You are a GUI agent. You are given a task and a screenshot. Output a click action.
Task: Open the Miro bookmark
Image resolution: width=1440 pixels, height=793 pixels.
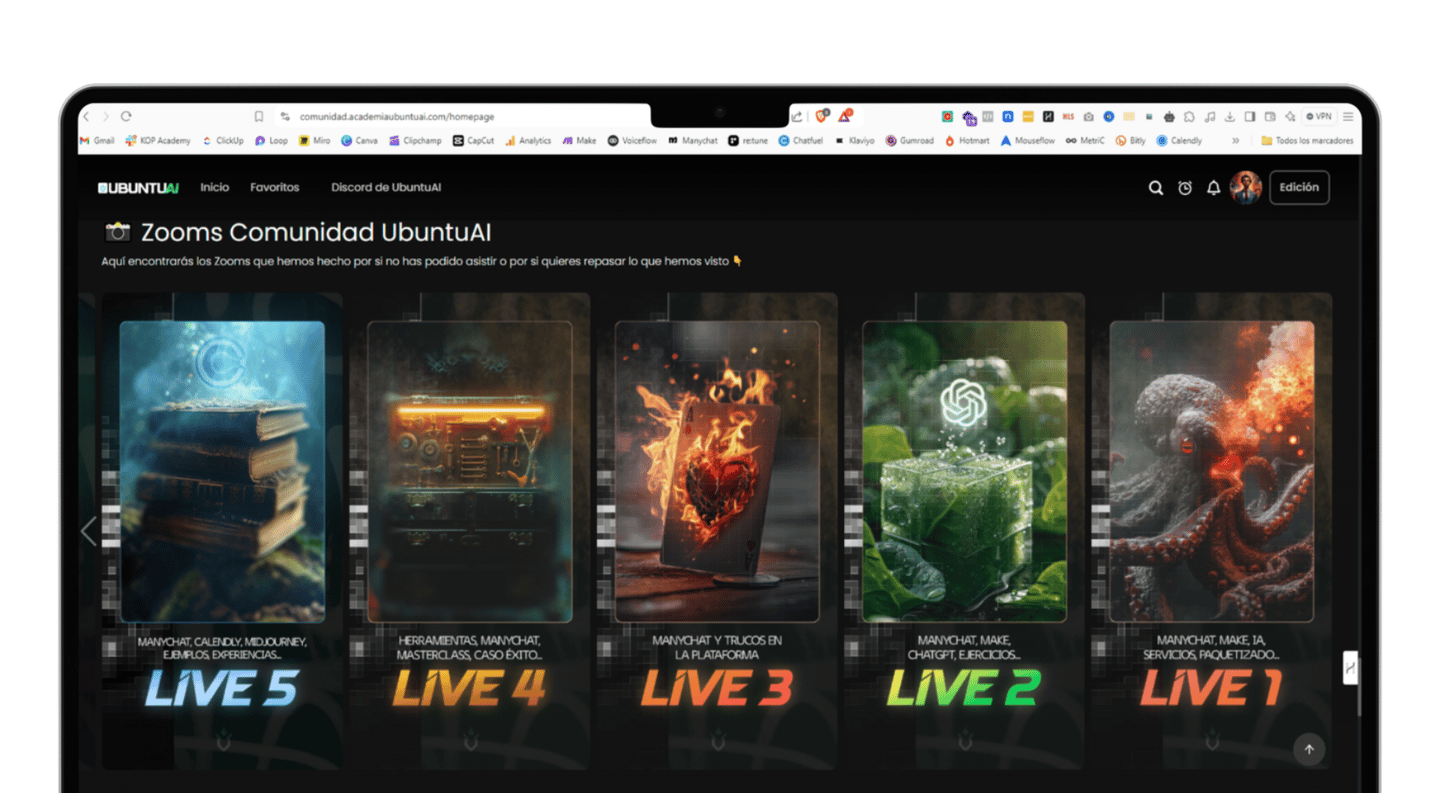pos(315,141)
